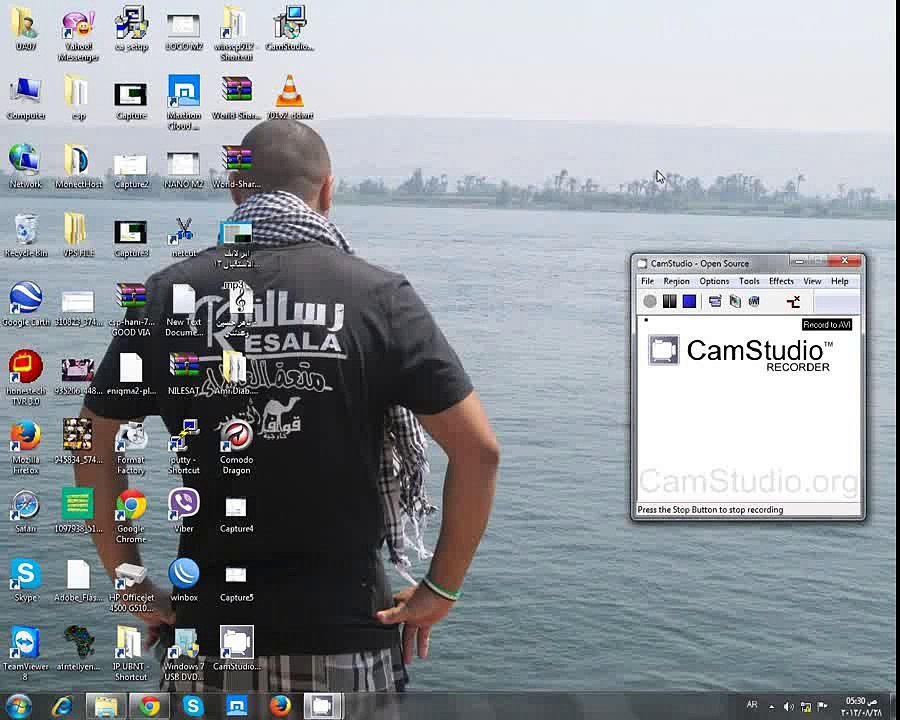Open the Tools menu in CamStudio
This screenshot has height=720, width=900.
749,281
